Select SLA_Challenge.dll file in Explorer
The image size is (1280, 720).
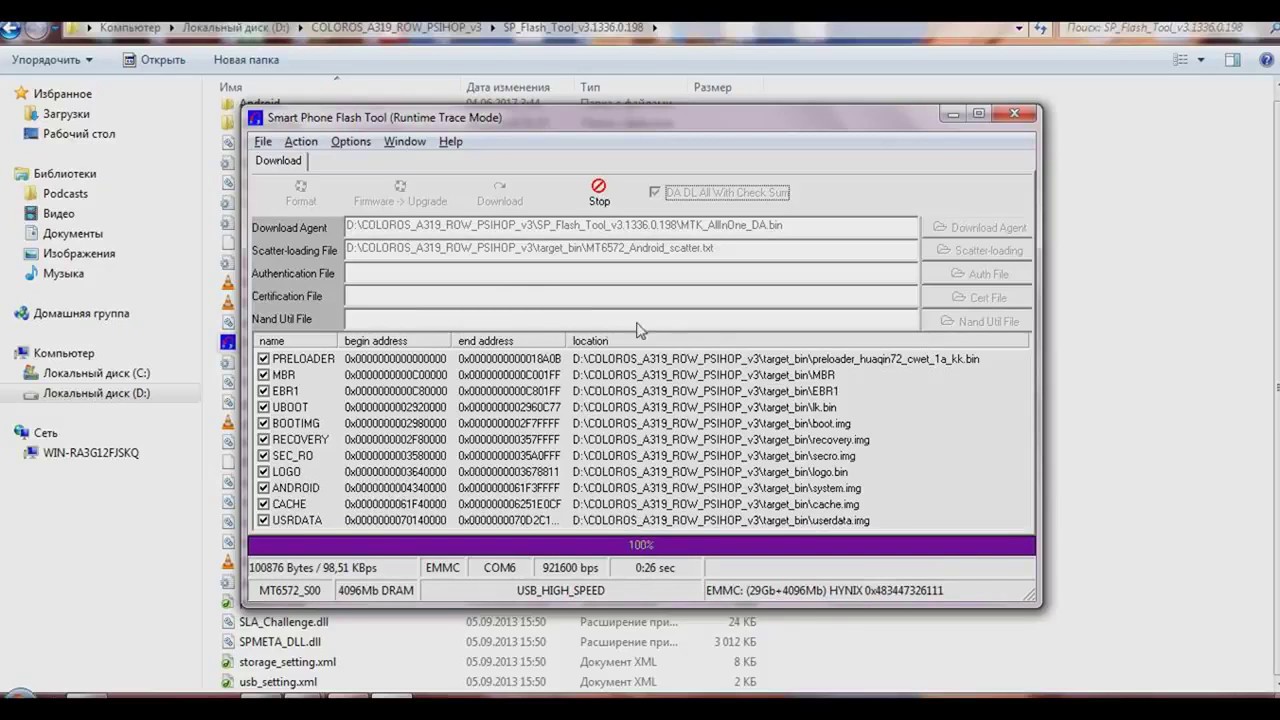point(283,622)
